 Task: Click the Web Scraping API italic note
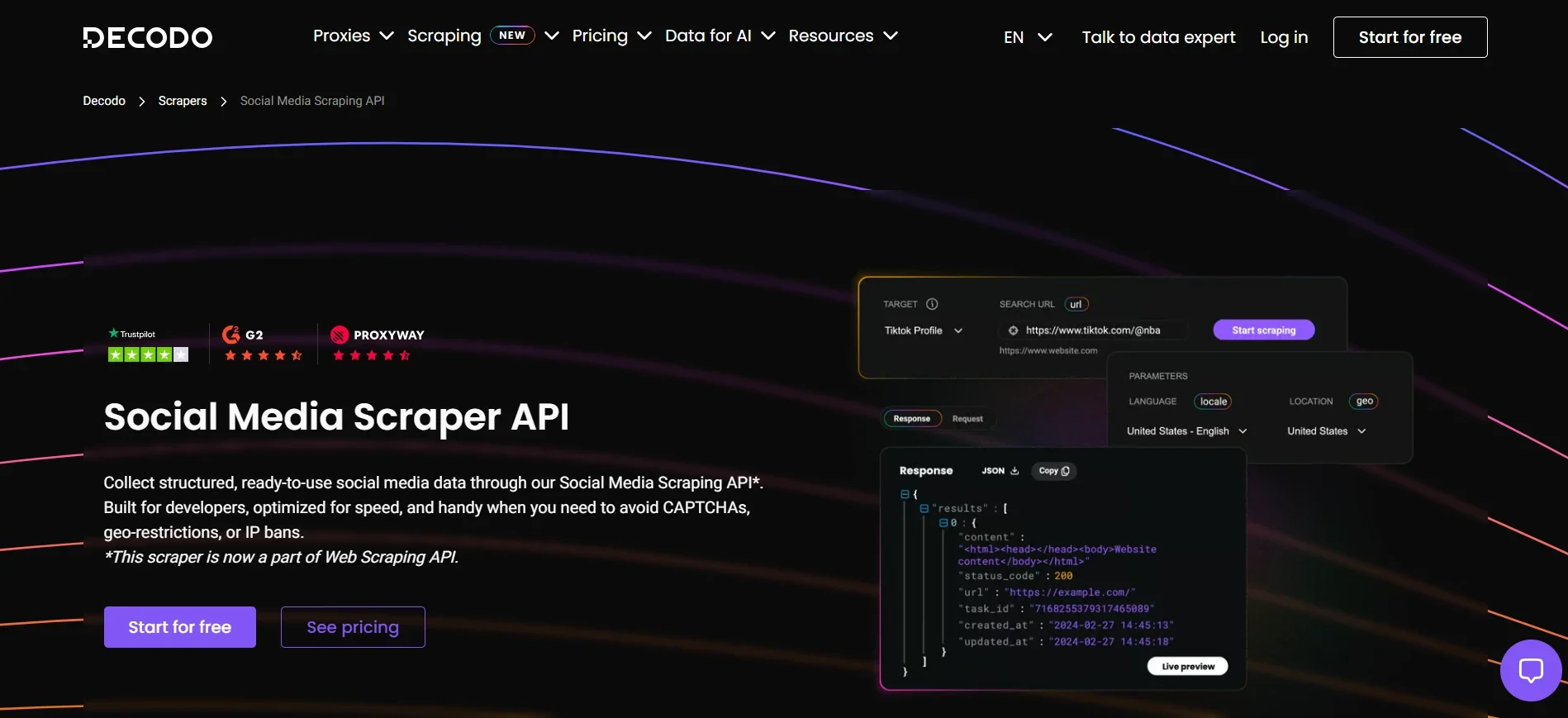click(281, 557)
